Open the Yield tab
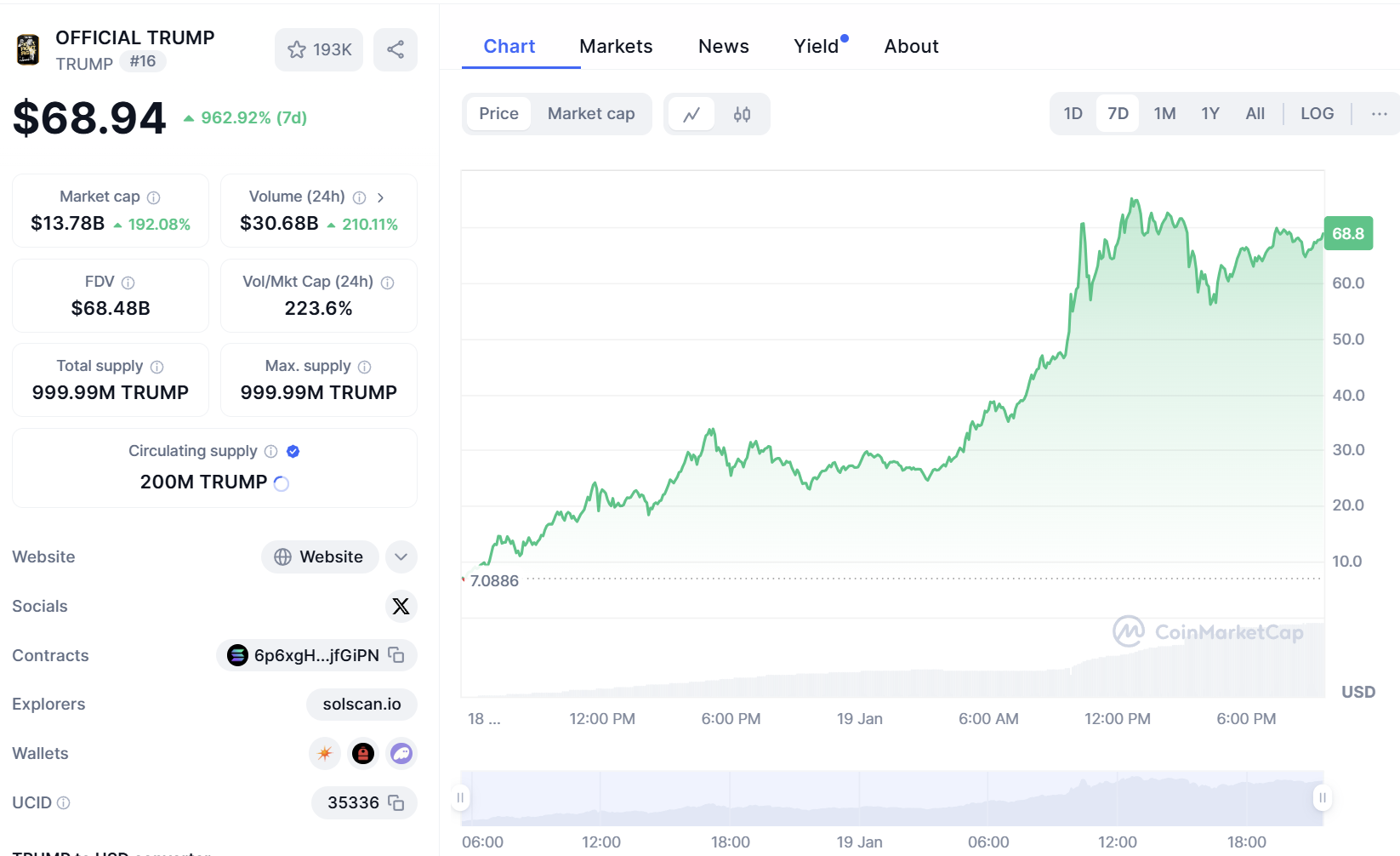 tap(817, 46)
